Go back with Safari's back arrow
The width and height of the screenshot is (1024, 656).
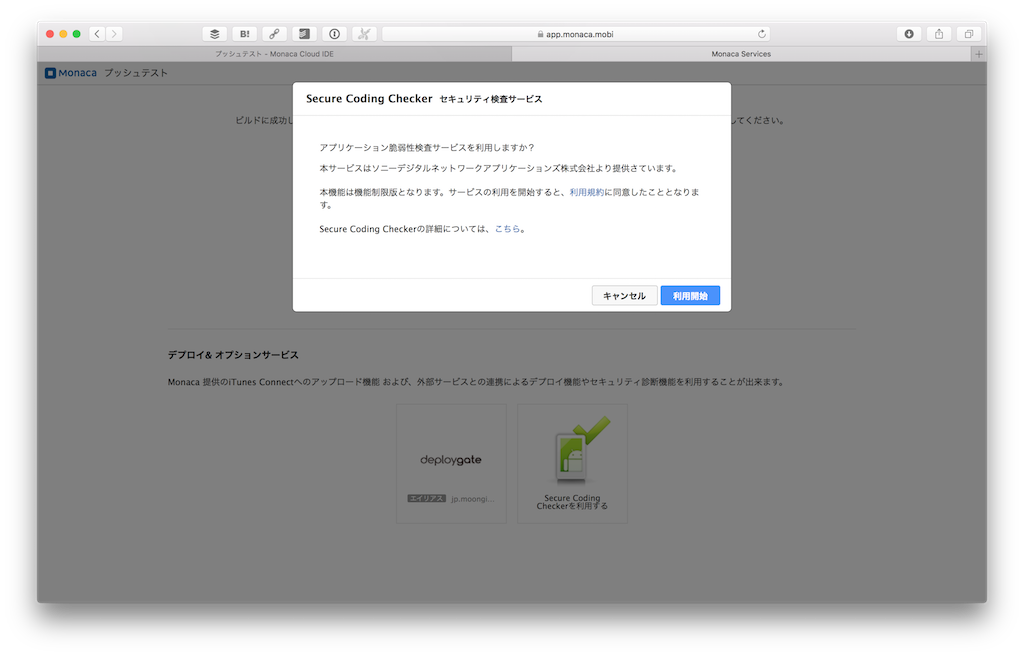[x=97, y=34]
